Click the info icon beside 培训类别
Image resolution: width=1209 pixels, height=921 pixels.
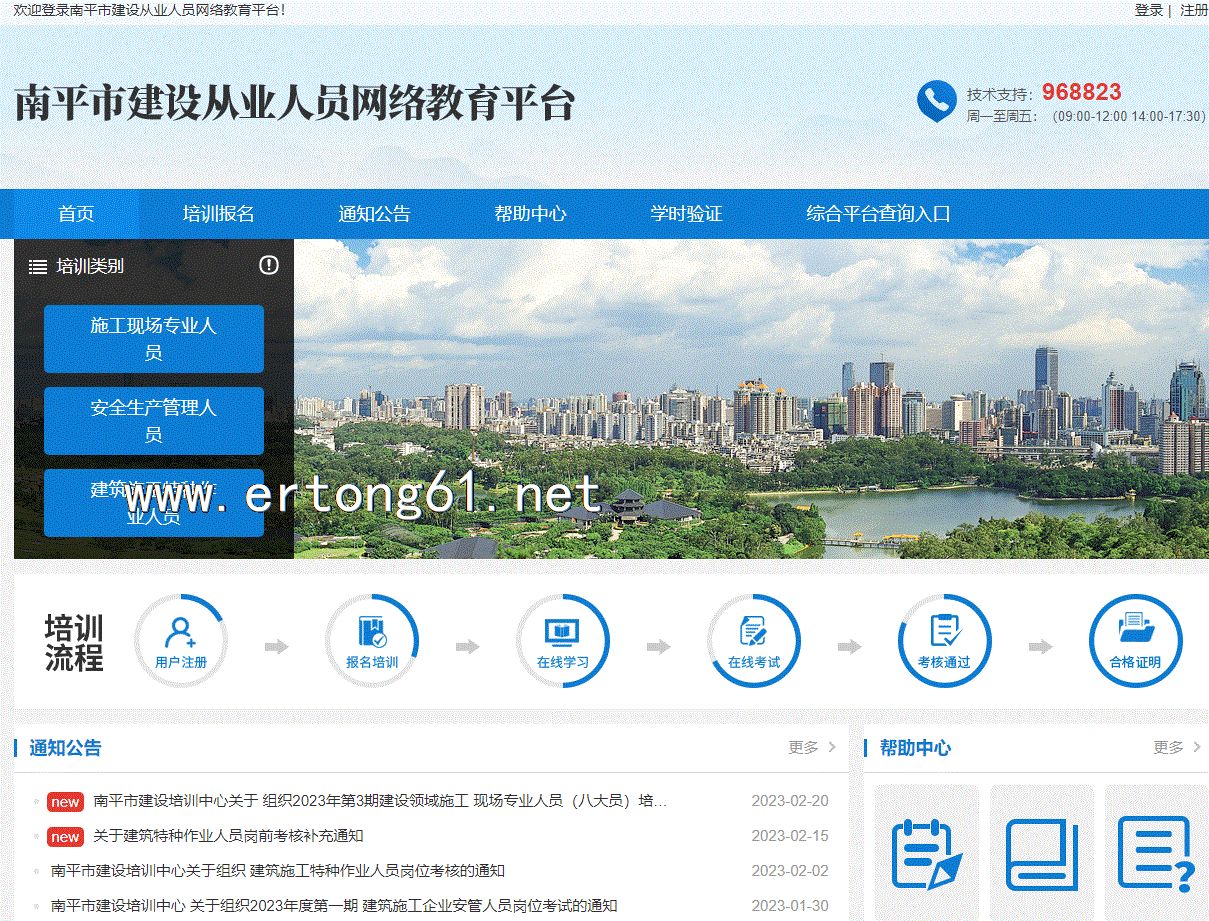pyautogui.click(x=269, y=265)
